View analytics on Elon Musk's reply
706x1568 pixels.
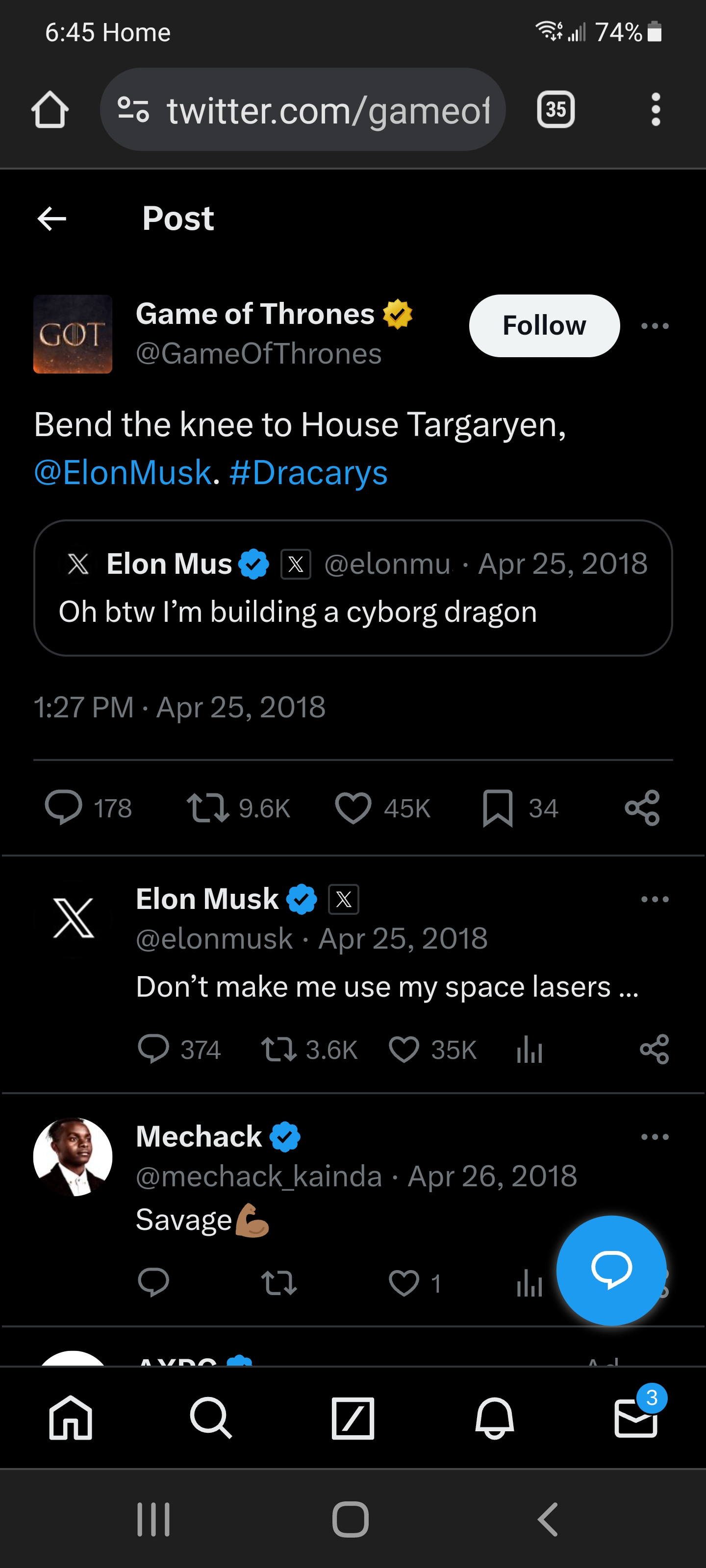pyautogui.click(x=529, y=1050)
